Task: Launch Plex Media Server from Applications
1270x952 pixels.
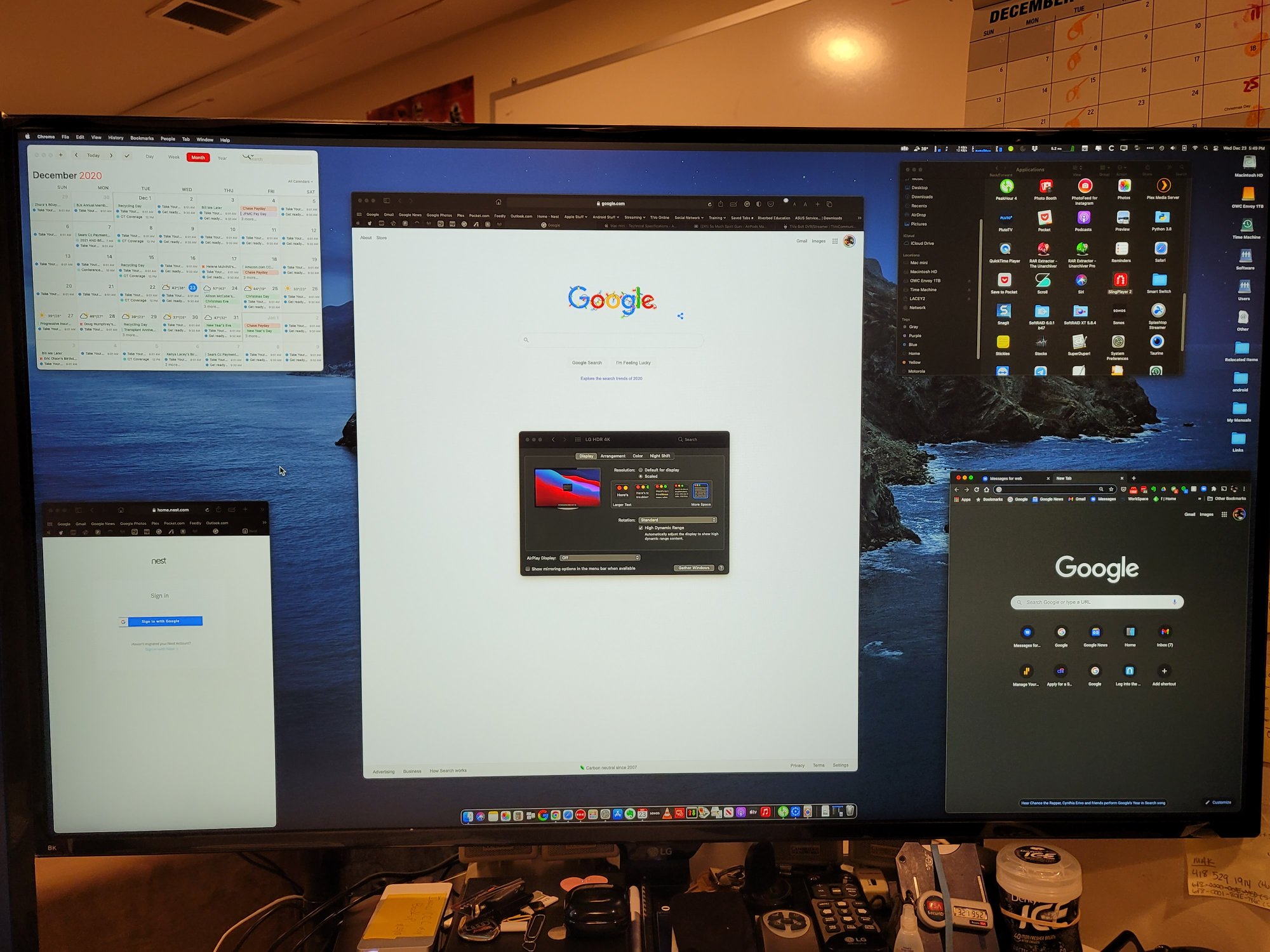Action: [1163, 186]
